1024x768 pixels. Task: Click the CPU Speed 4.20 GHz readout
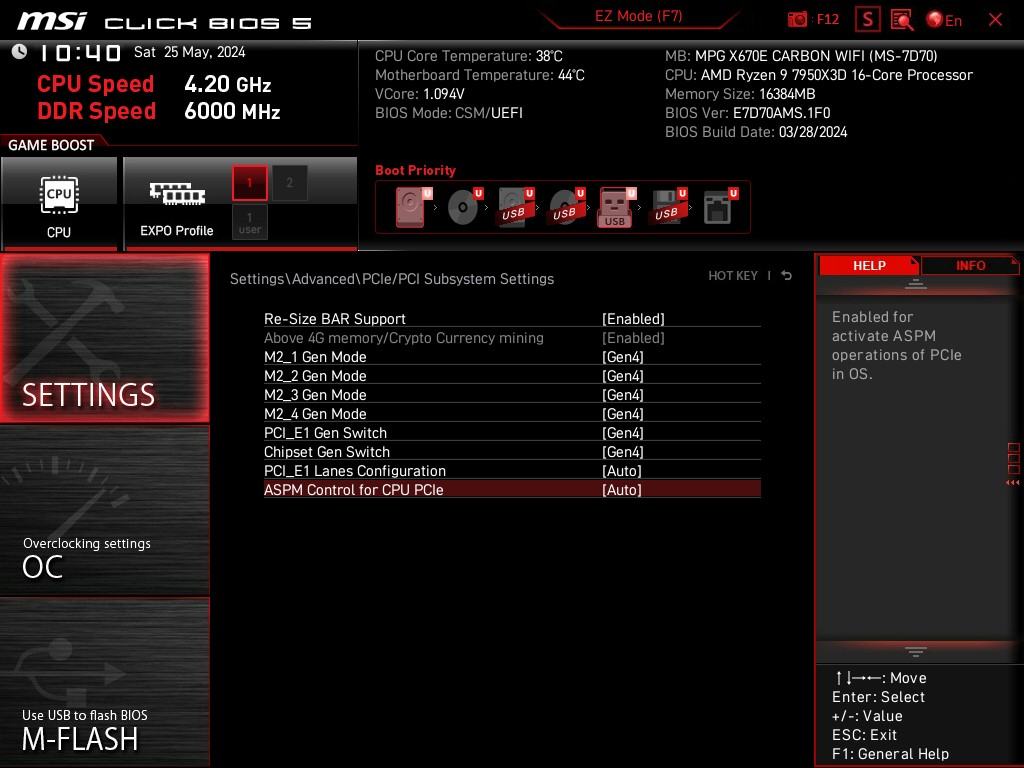(154, 84)
